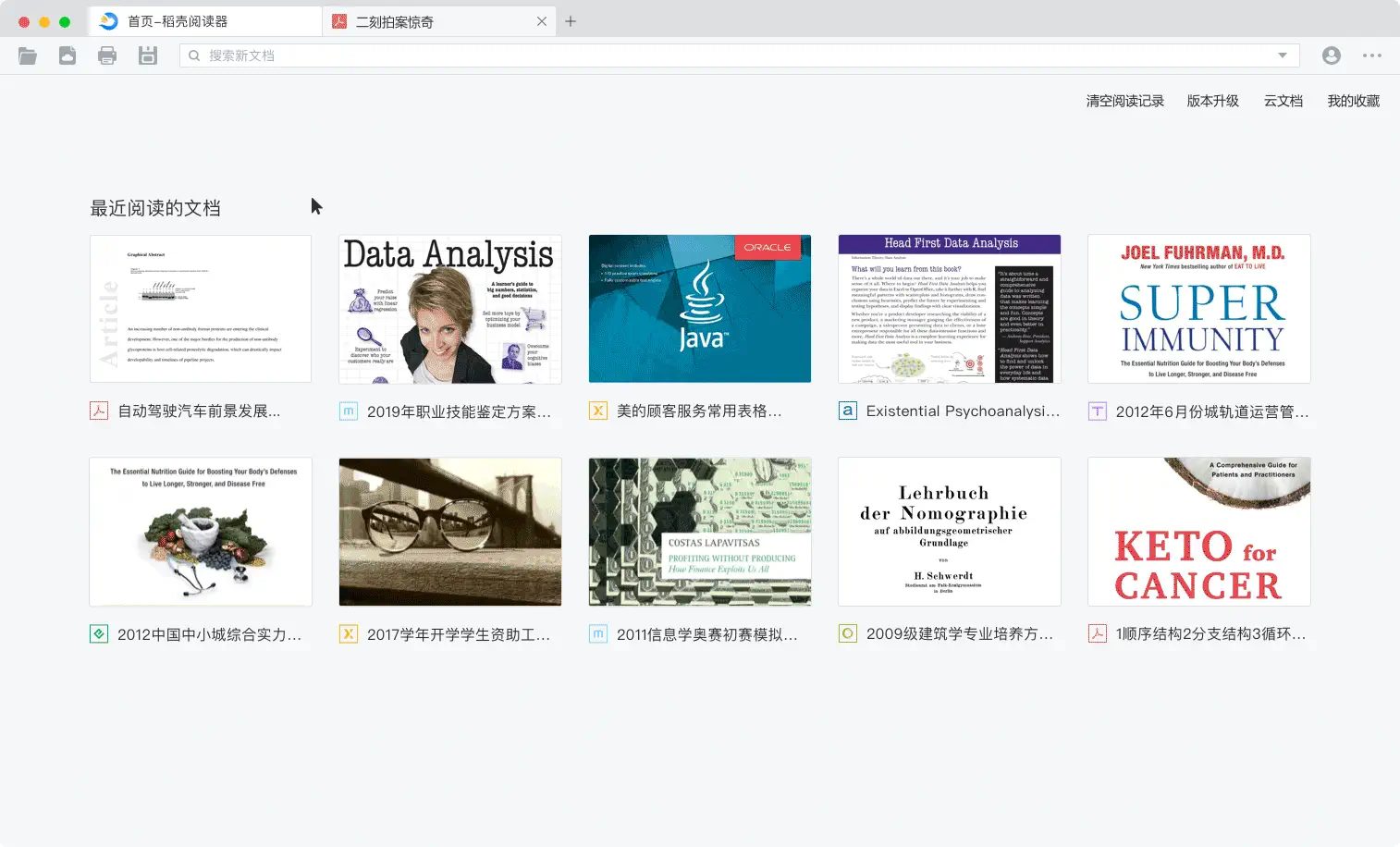Open a new tab with plus button
This screenshot has height=847, width=1400.
[571, 21]
